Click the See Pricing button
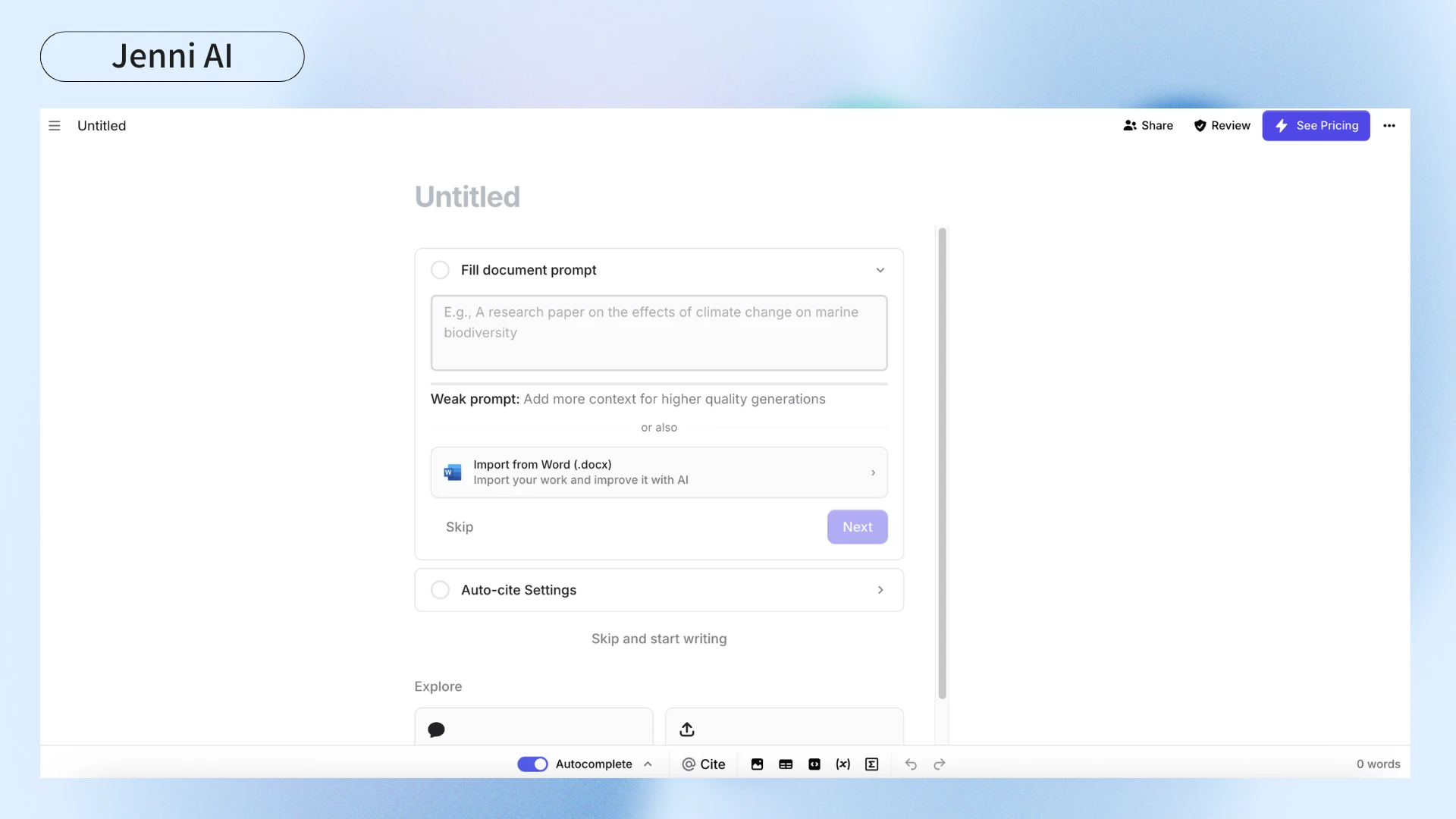Screen dimensions: 1456x819 (x=1316, y=126)
